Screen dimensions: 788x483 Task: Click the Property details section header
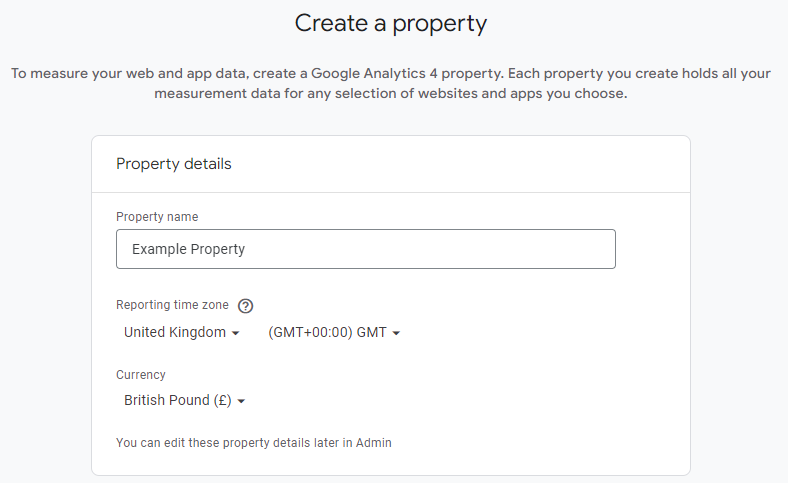(x=174, y=164)
